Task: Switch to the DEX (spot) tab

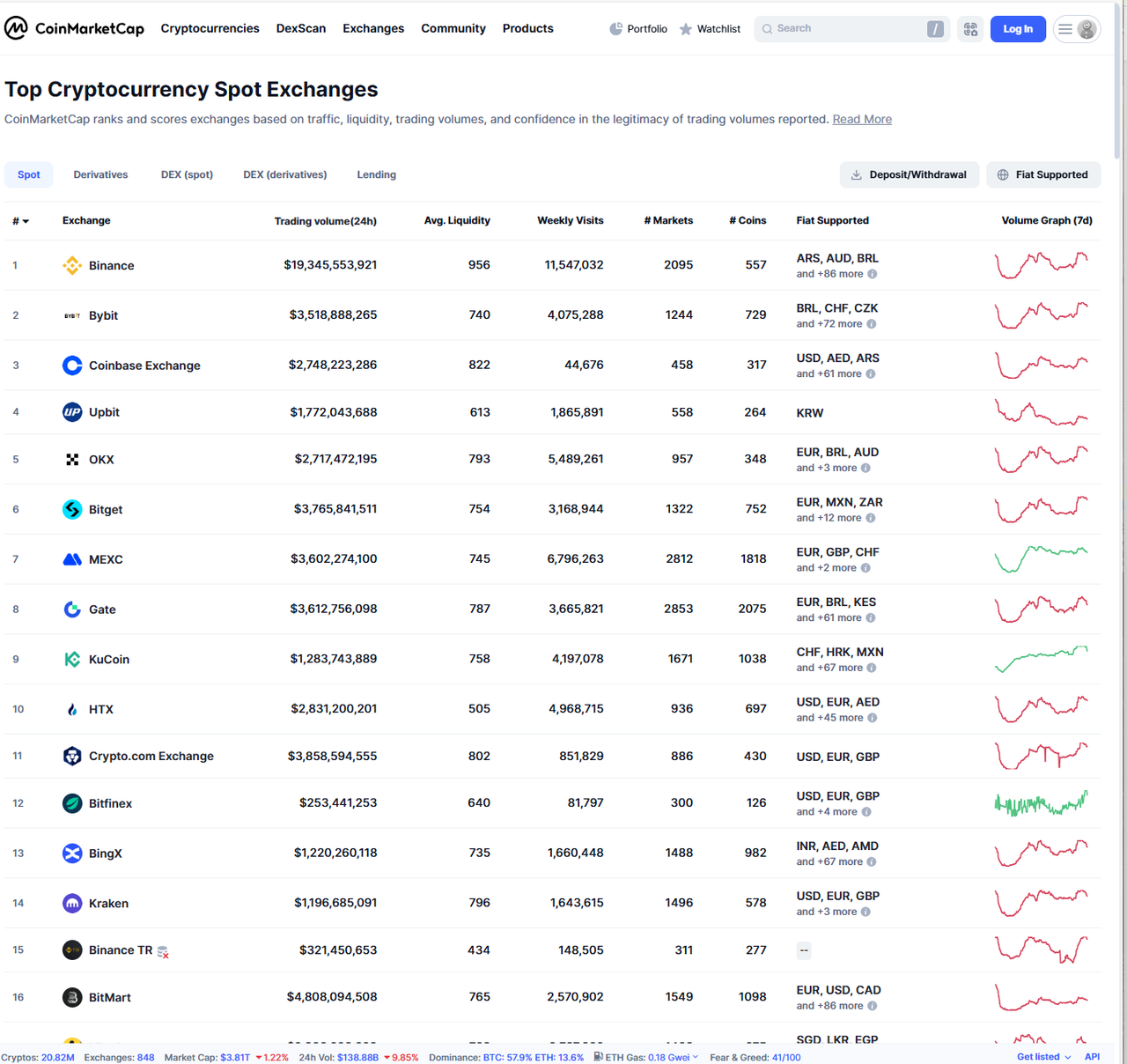Action: (x=187, y=174)
